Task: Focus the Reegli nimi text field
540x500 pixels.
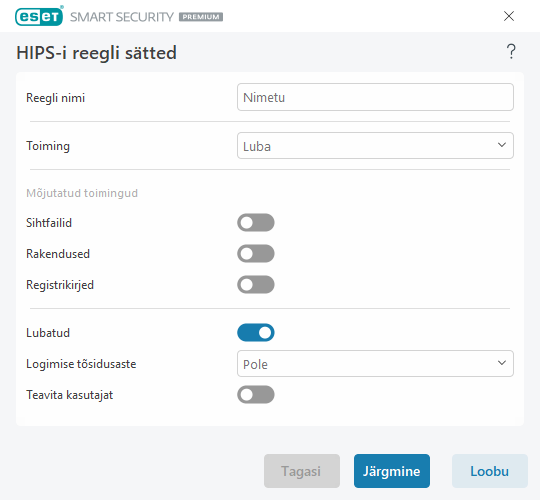Action: [375, 97]
